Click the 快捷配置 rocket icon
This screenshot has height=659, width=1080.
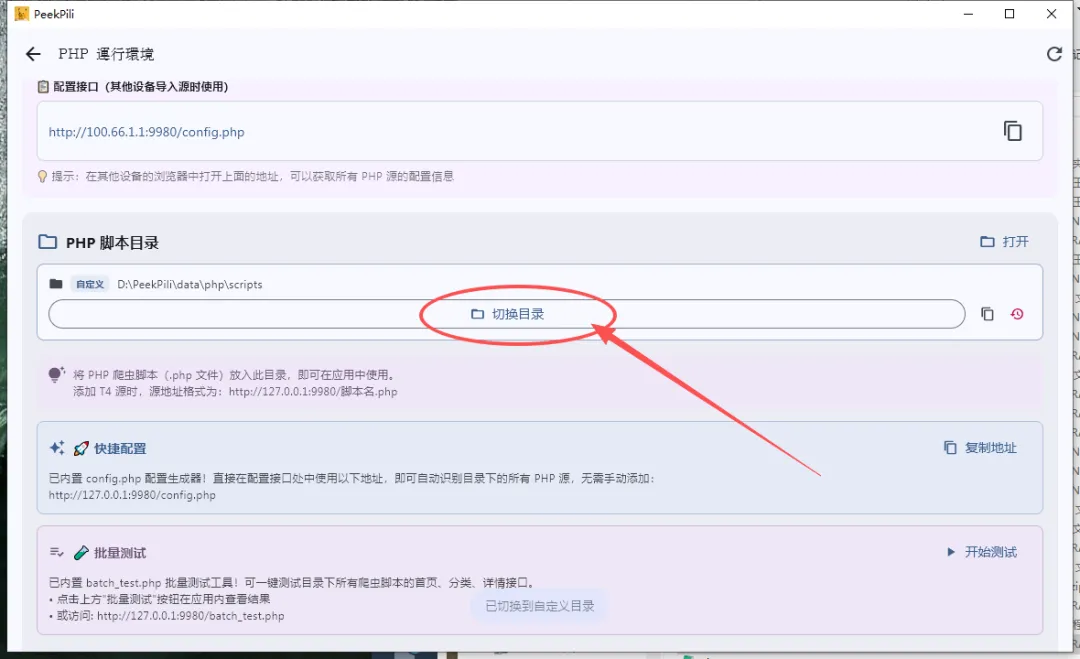point(81,448)
